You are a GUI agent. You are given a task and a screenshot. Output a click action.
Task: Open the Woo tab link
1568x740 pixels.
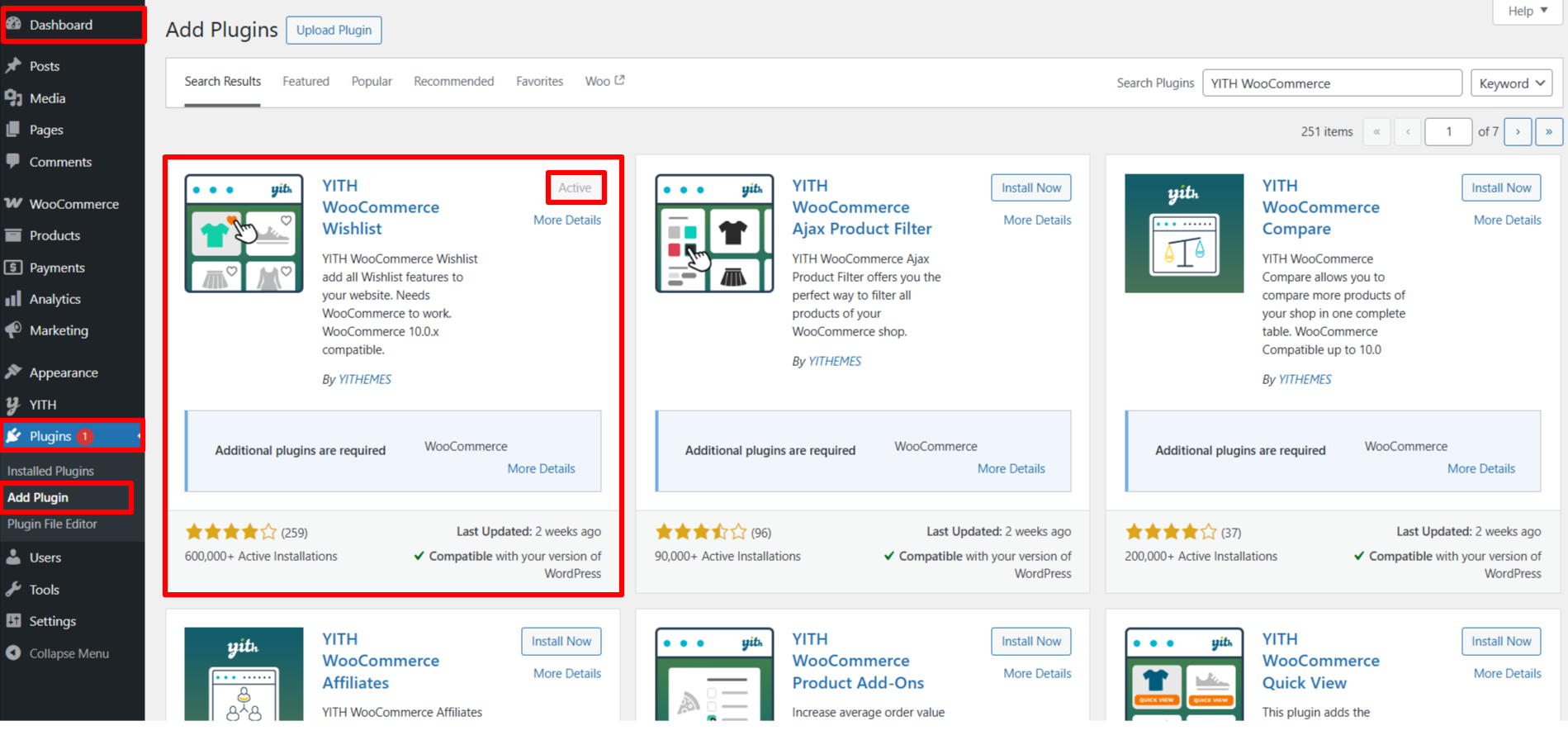click(604, 81)
